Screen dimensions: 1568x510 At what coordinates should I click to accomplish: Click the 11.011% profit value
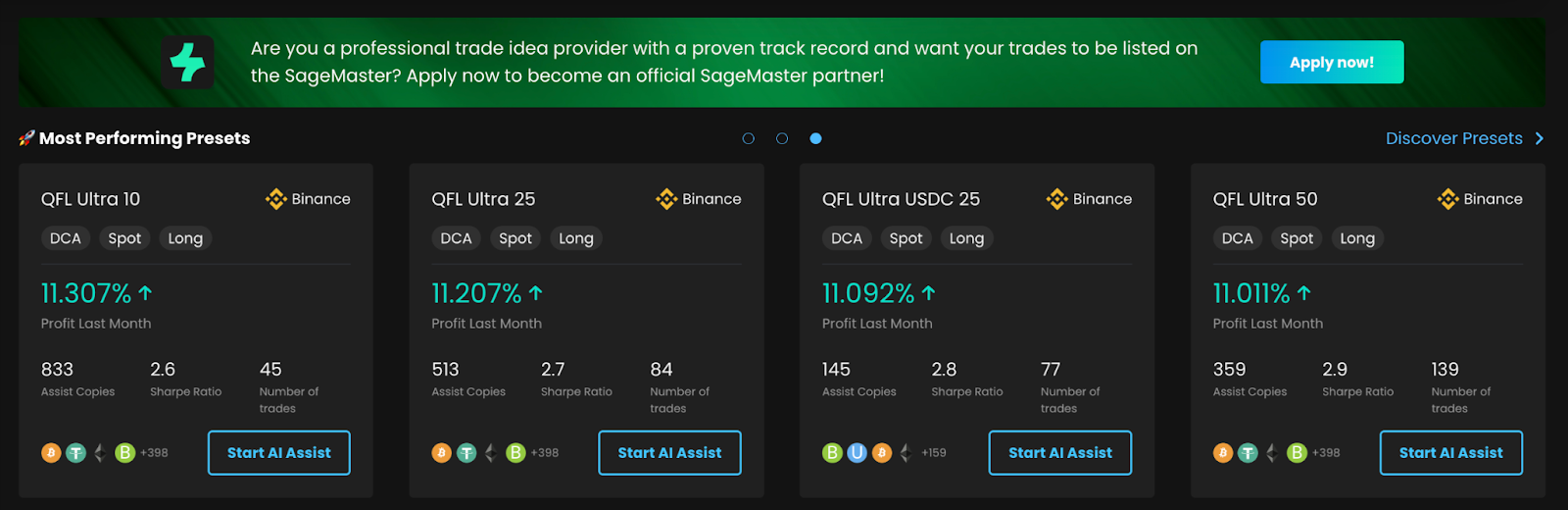[x=1251, y=293]
